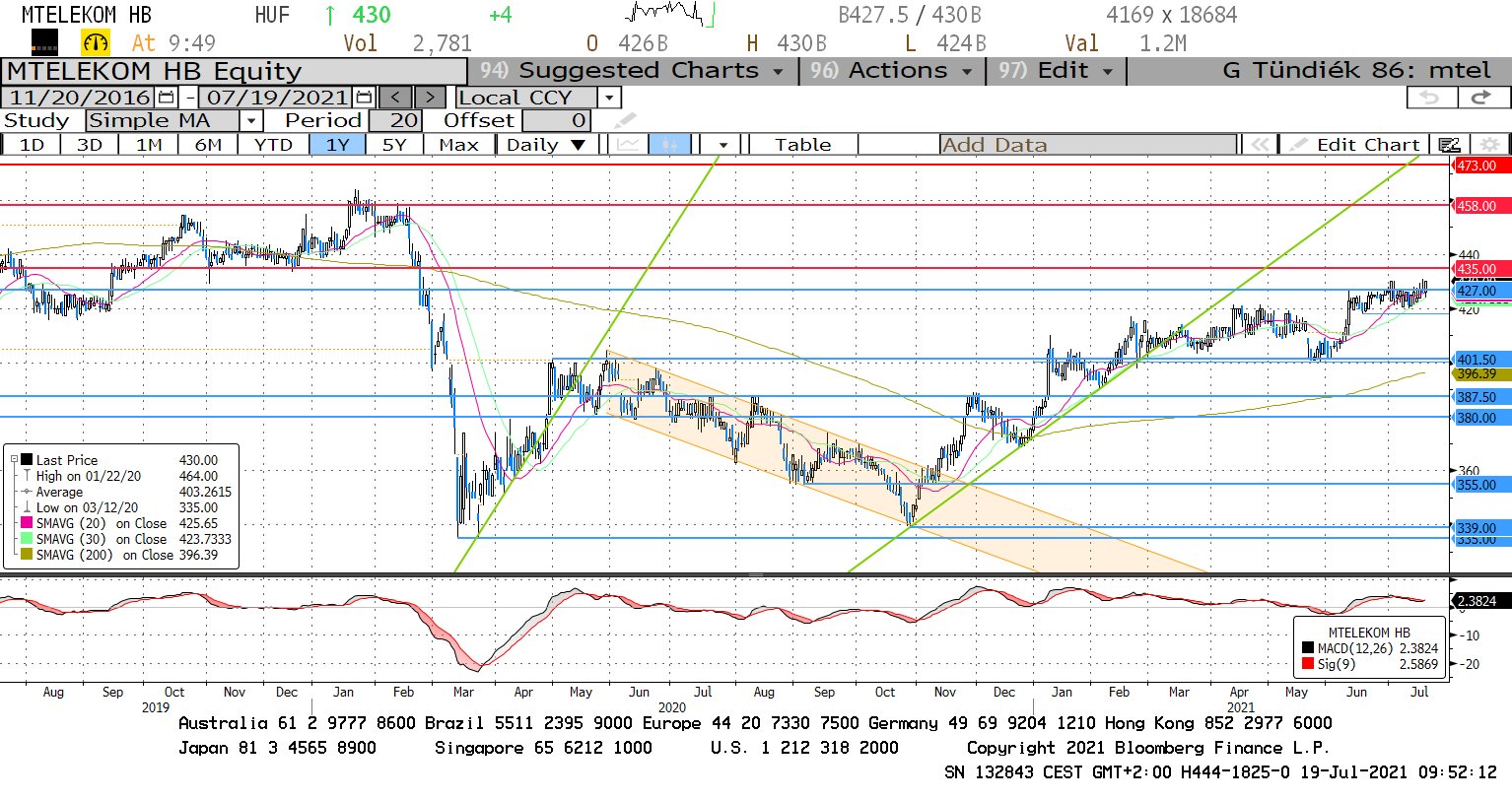
Task: Select the 3D range tab
Action: [90, 145]
